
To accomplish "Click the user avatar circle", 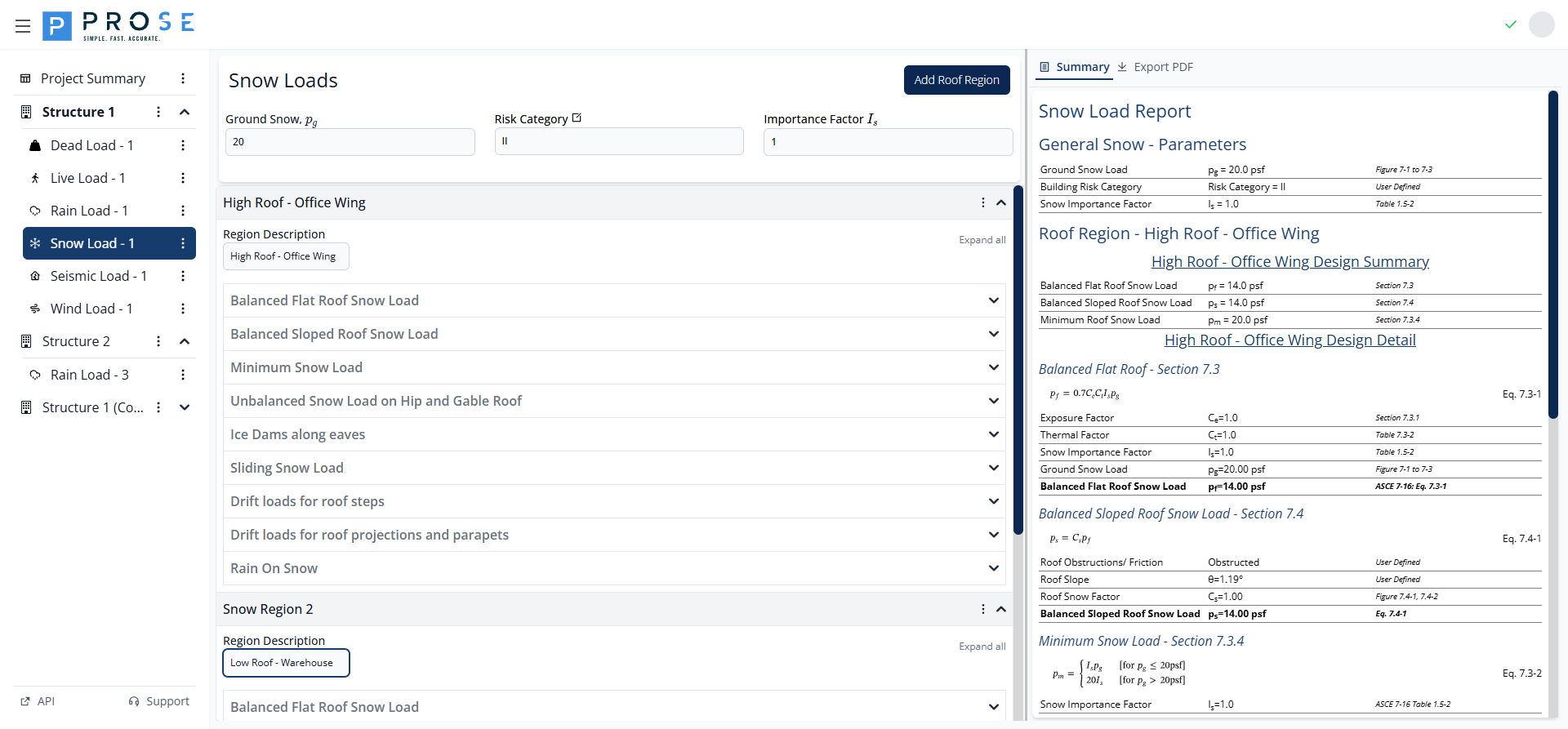I will [x=1541, y=24].
